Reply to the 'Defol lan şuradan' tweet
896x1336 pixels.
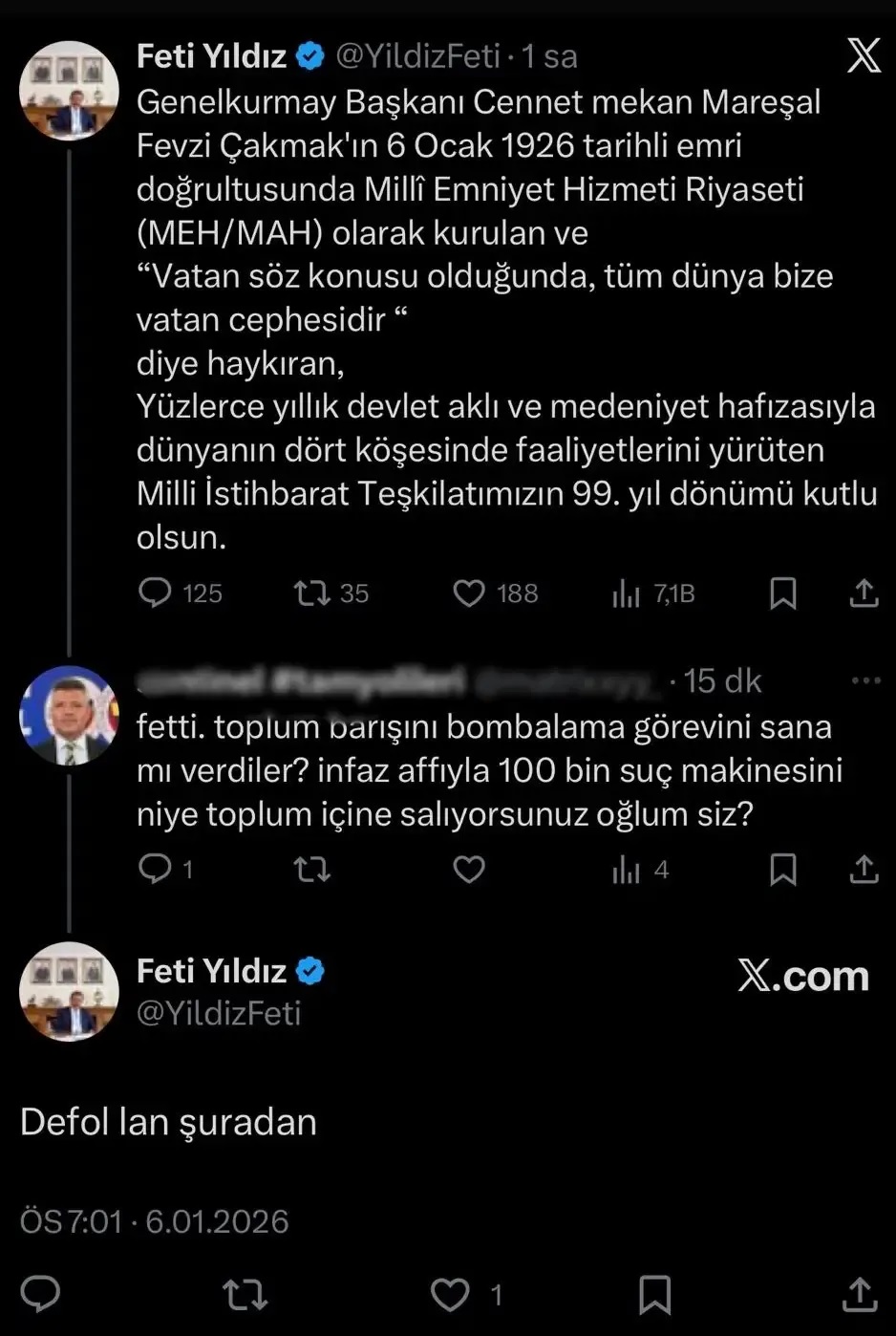click(x=41, y=1294)
